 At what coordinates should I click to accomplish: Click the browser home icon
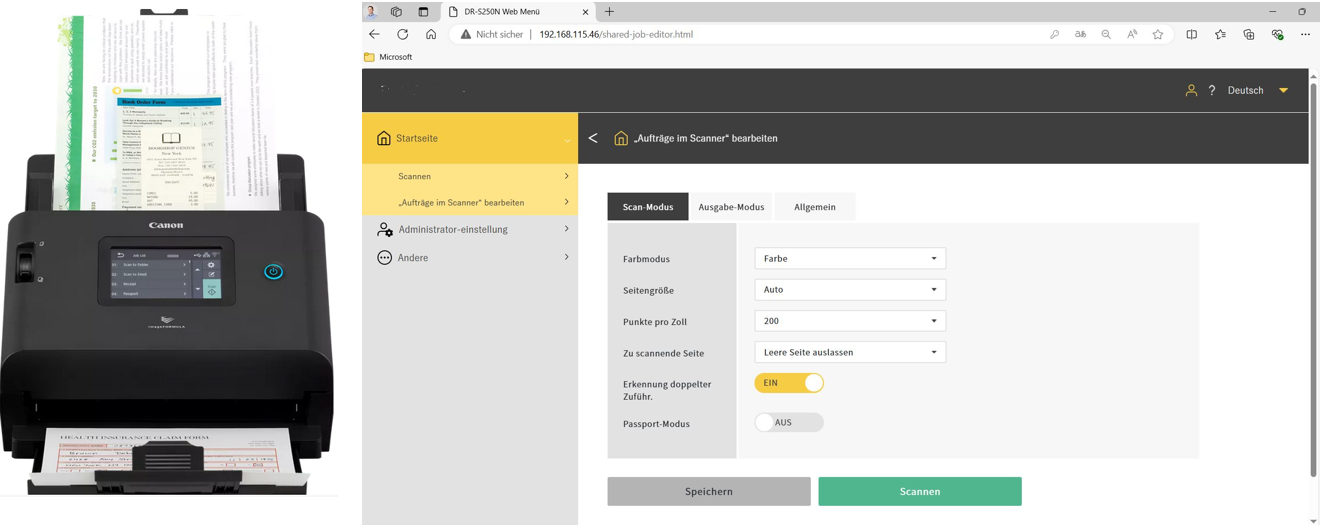pyautogui.click(x=431, y=34)
